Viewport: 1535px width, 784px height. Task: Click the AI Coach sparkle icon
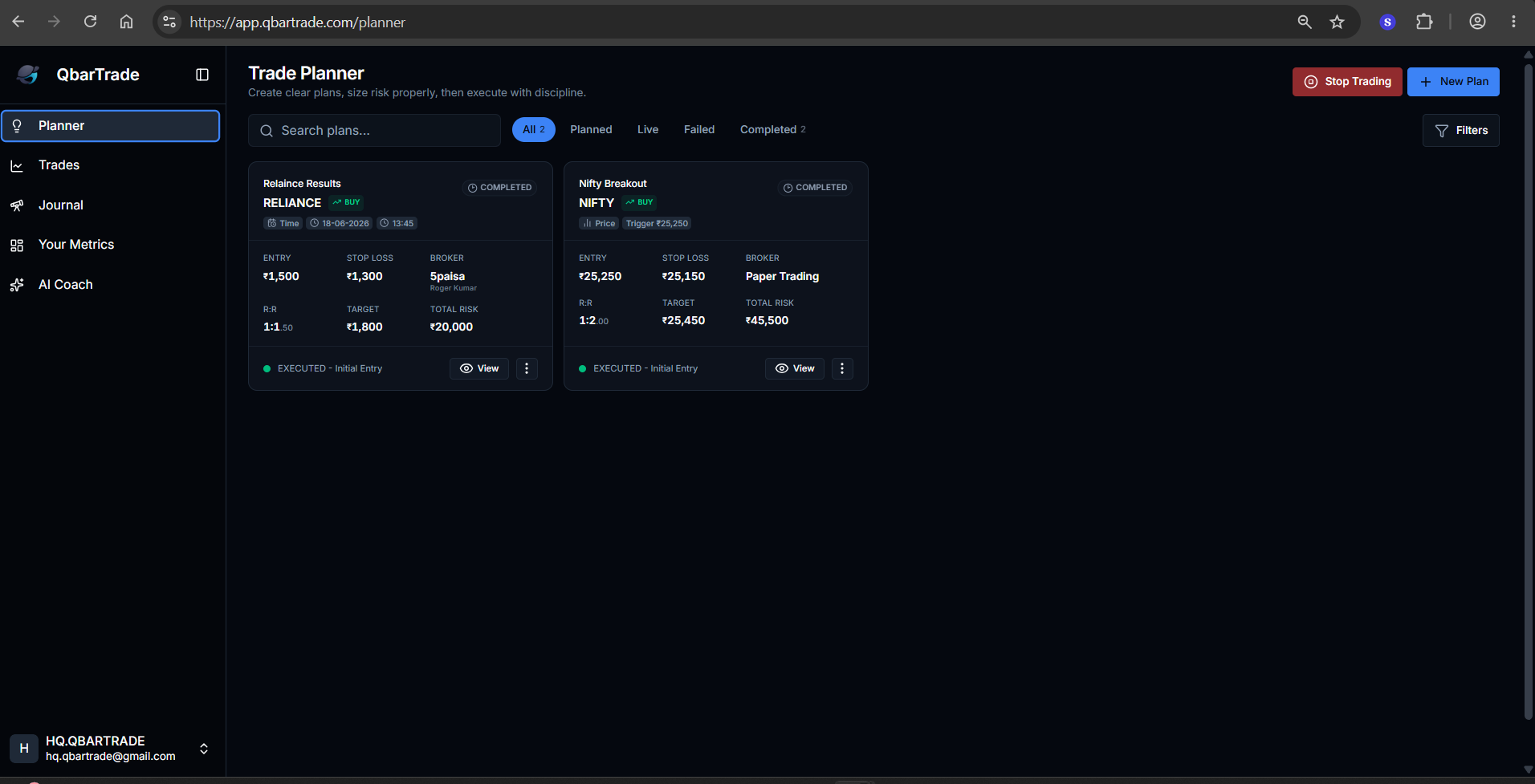pyautogui.click(x=17, y=285)
